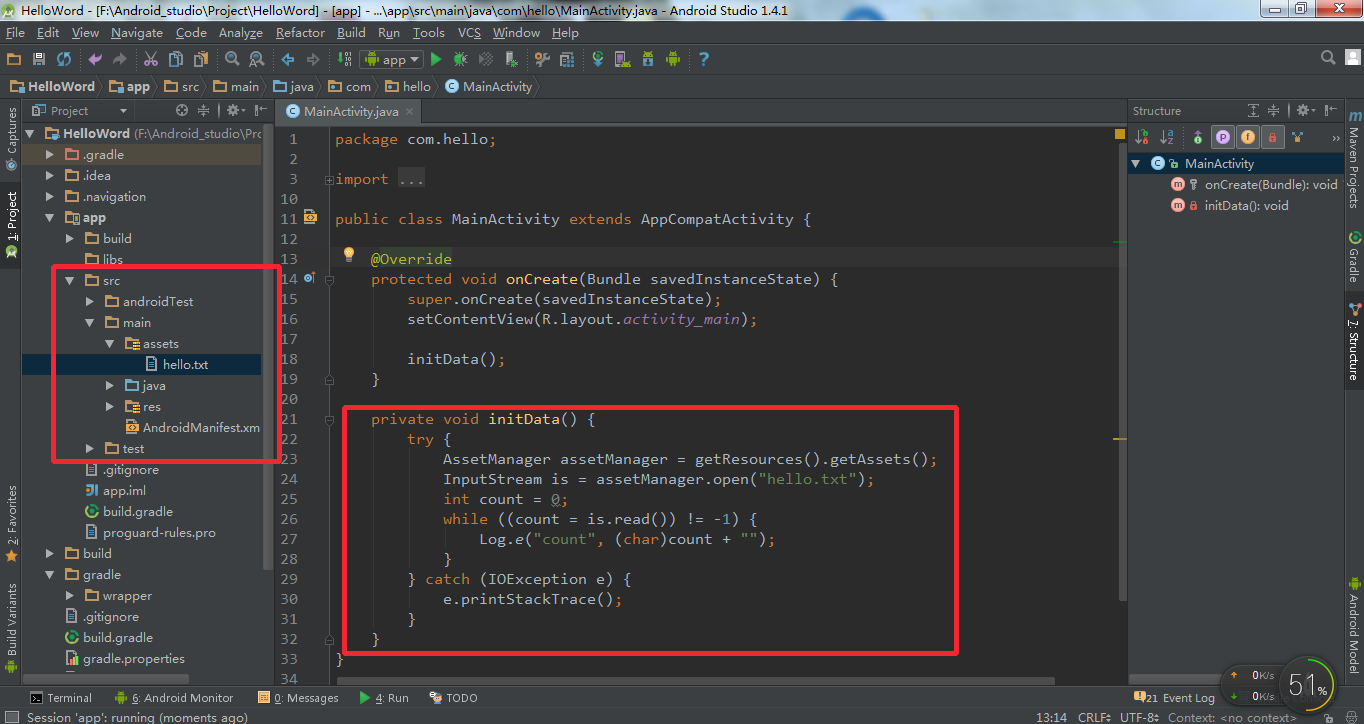Expand the androidTest folder
Screen dimensions: 1364x724
coord(90,301)
